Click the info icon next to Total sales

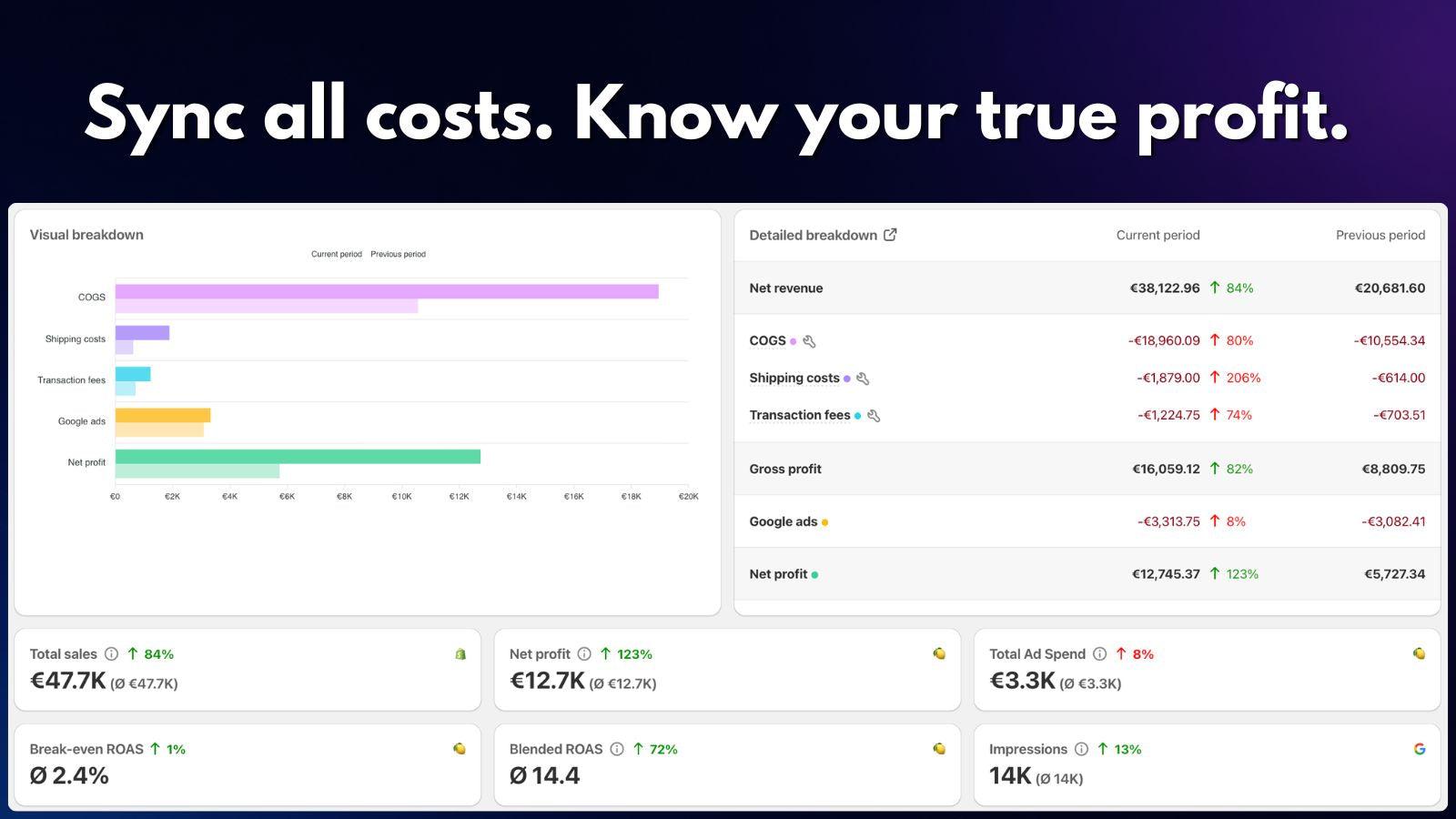coord(111,653)
